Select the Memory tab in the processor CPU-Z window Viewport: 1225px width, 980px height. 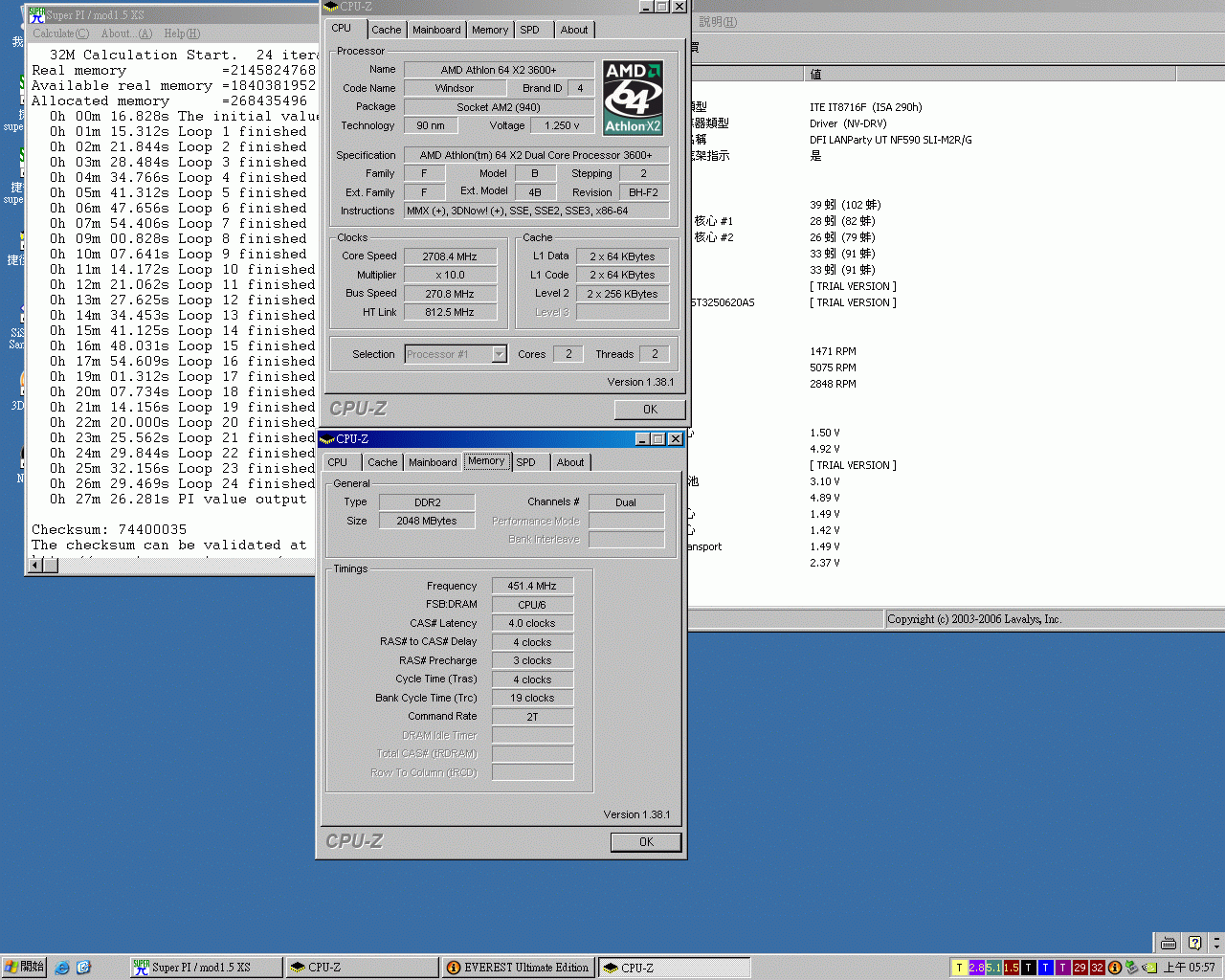[490, 30]
